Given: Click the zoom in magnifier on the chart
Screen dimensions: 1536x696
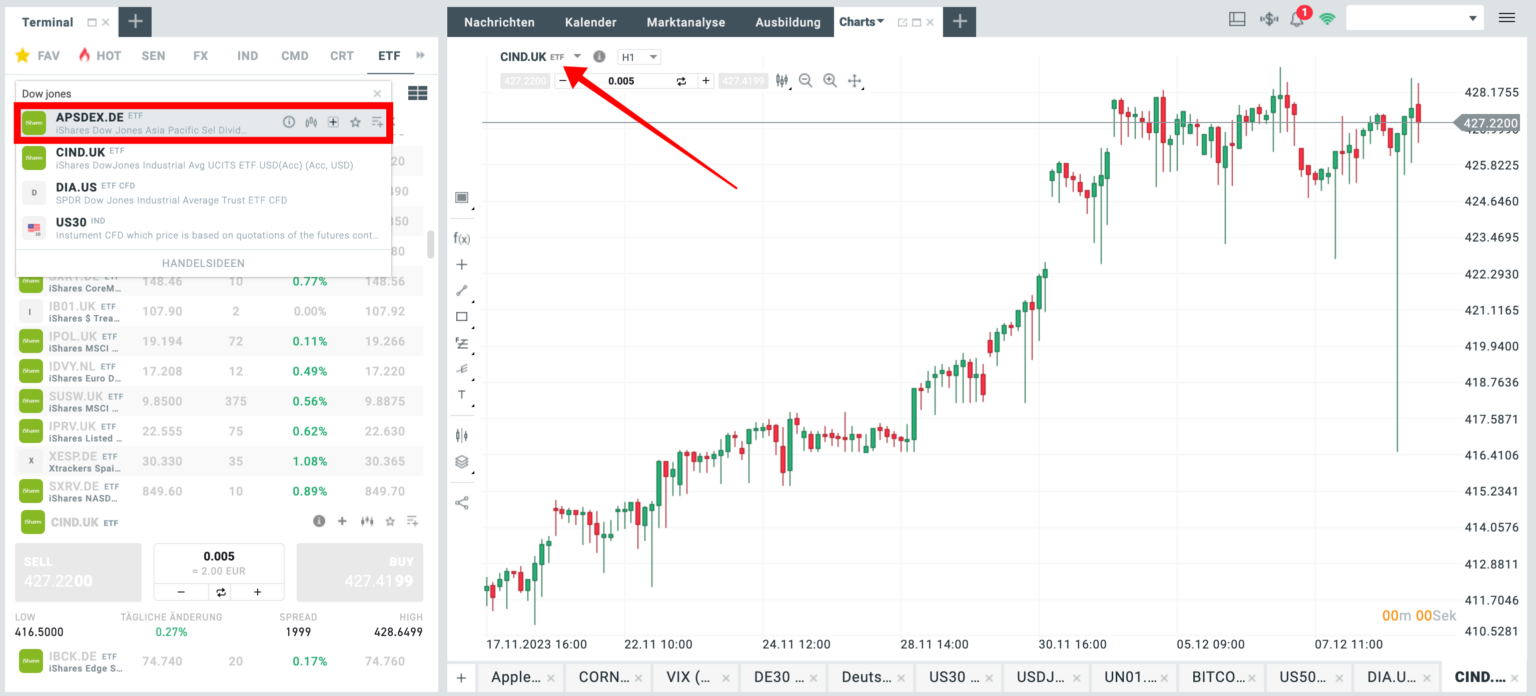Looking at the screenshot, I should pyautogui.click(x=830, y=81).
